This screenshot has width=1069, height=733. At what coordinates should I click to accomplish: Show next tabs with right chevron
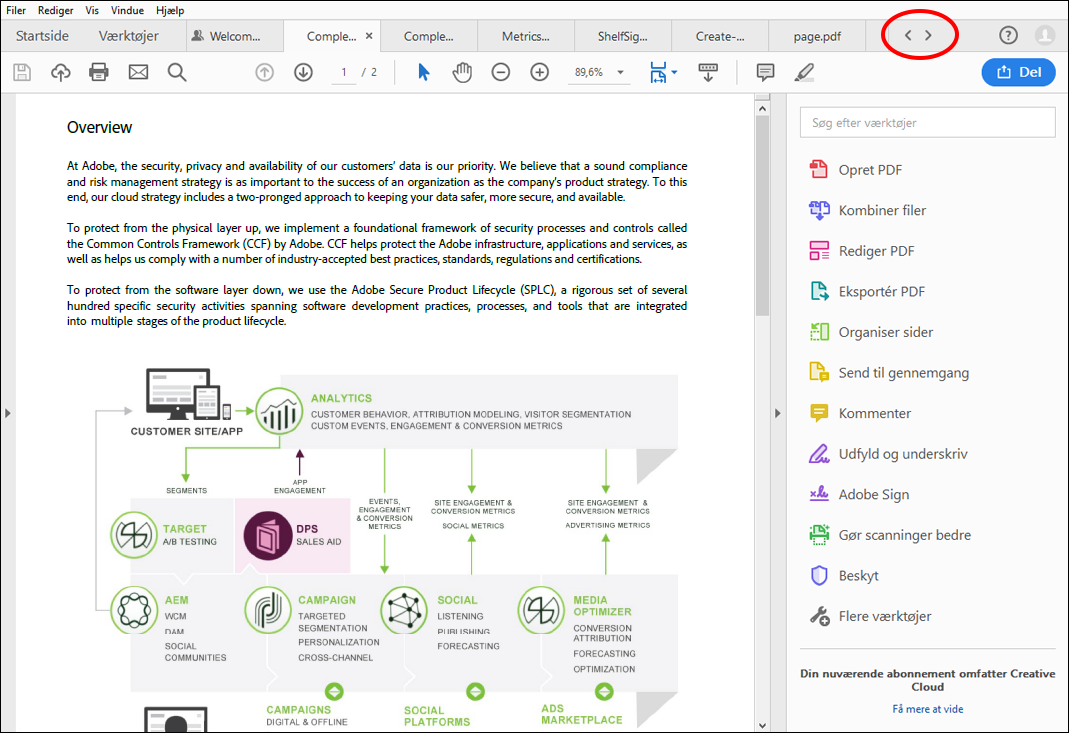click(x=928, y=35)
